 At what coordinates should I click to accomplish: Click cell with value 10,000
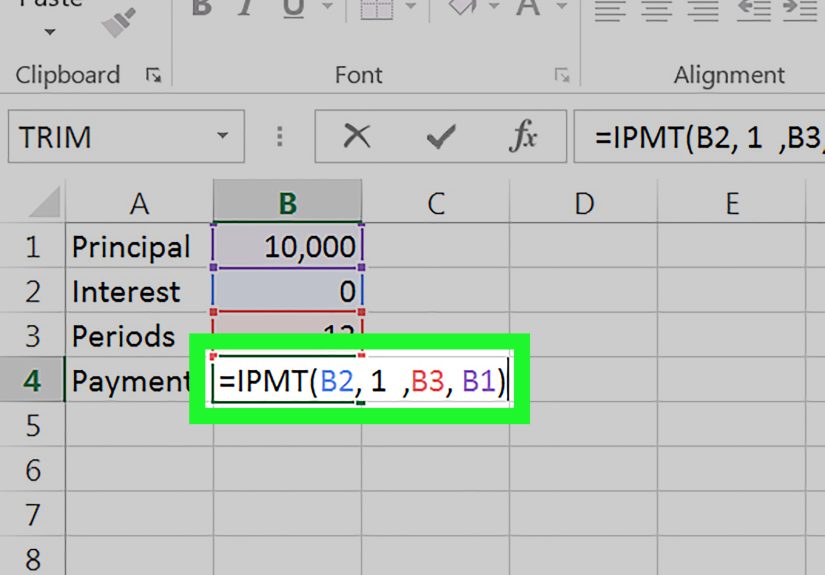coord(288,246)
